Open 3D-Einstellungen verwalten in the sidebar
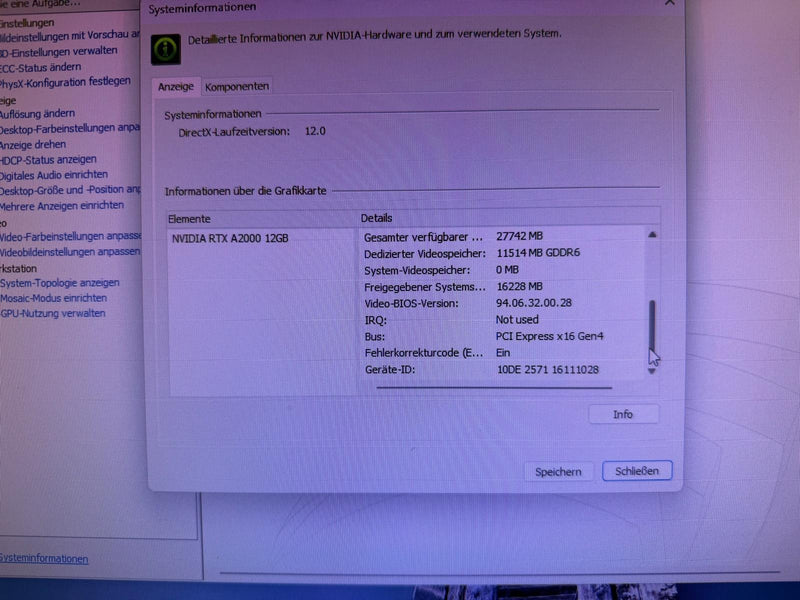This screenshot has height=600, width=800. tap(59, 52)
